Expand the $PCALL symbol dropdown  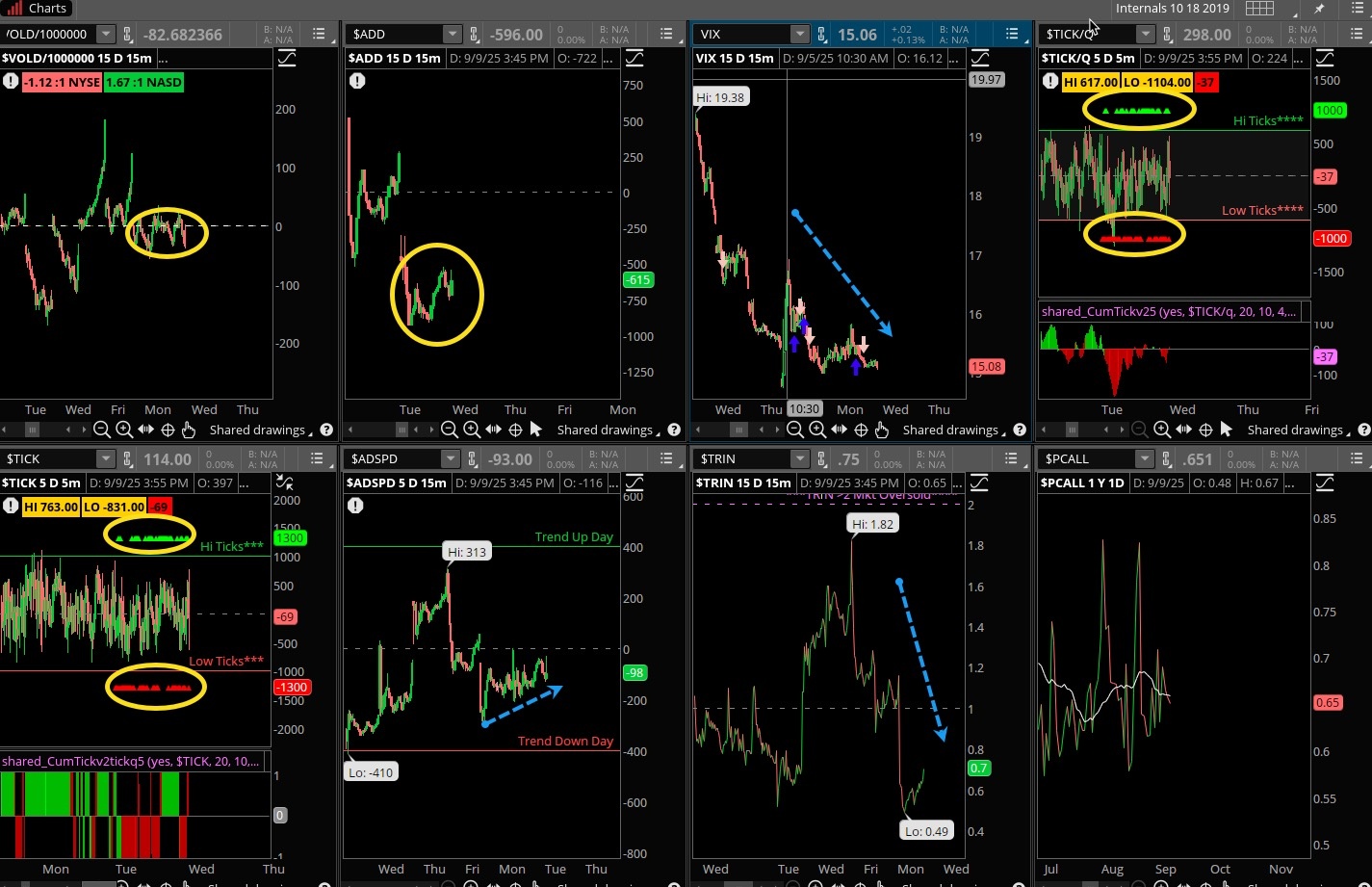point(1144,458)
